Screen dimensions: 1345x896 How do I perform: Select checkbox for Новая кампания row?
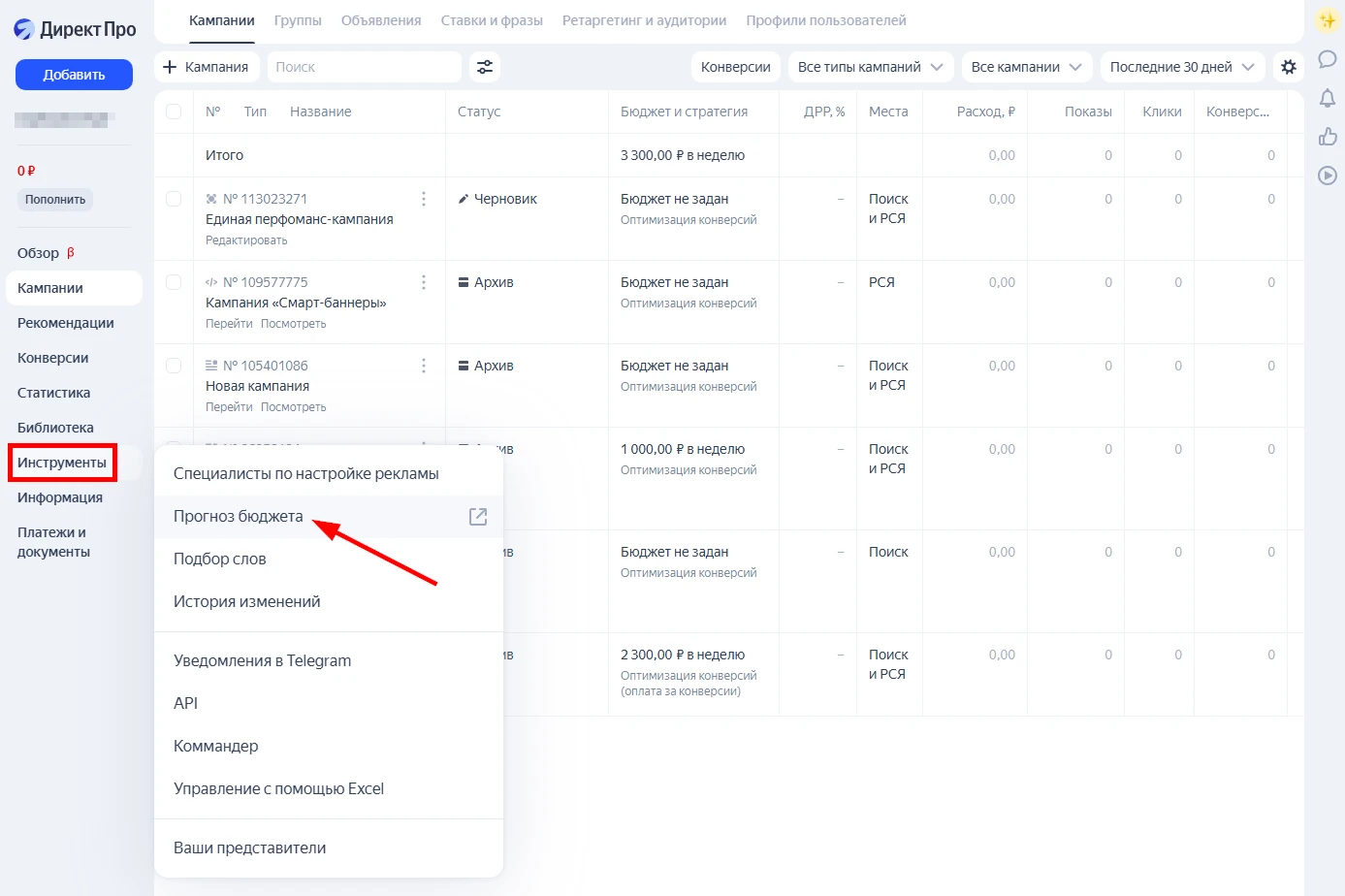[x=174, y=366]
